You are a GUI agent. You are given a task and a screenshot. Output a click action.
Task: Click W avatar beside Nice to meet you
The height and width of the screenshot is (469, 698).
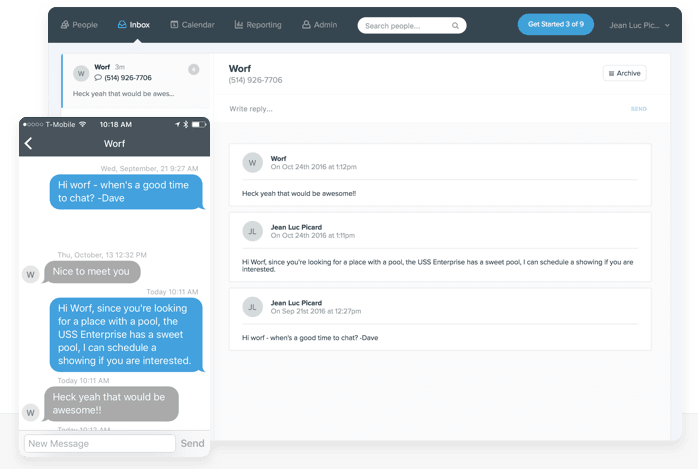(x=31, y=273)
